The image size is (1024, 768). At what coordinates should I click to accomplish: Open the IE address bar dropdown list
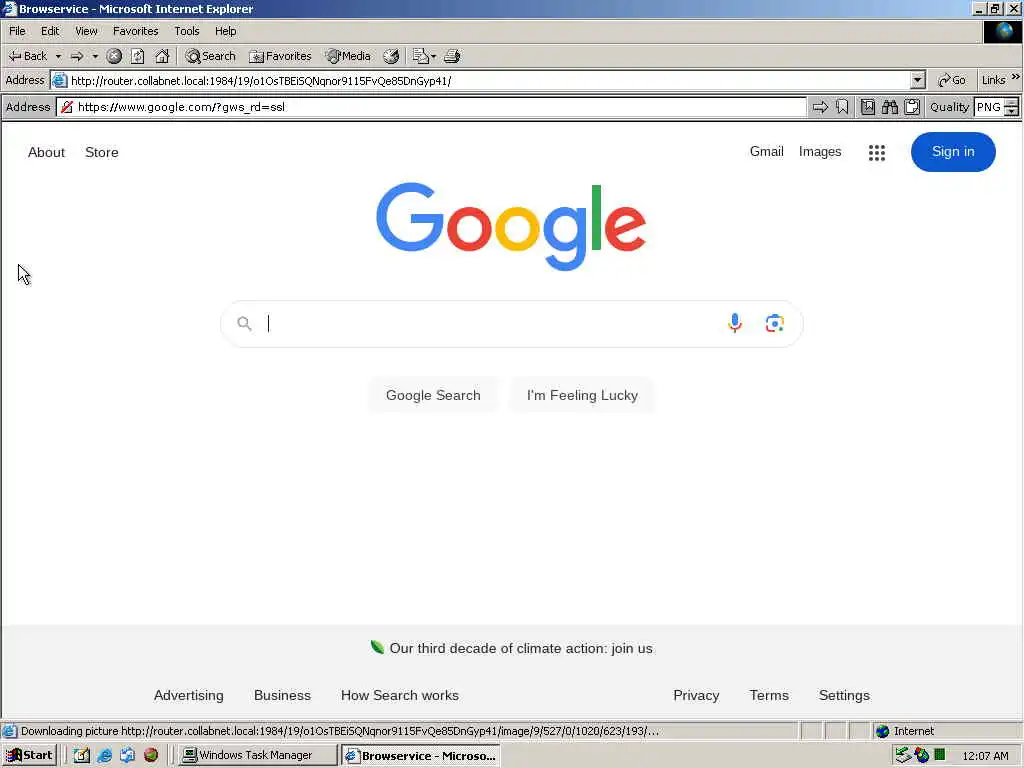click(918, 80)
